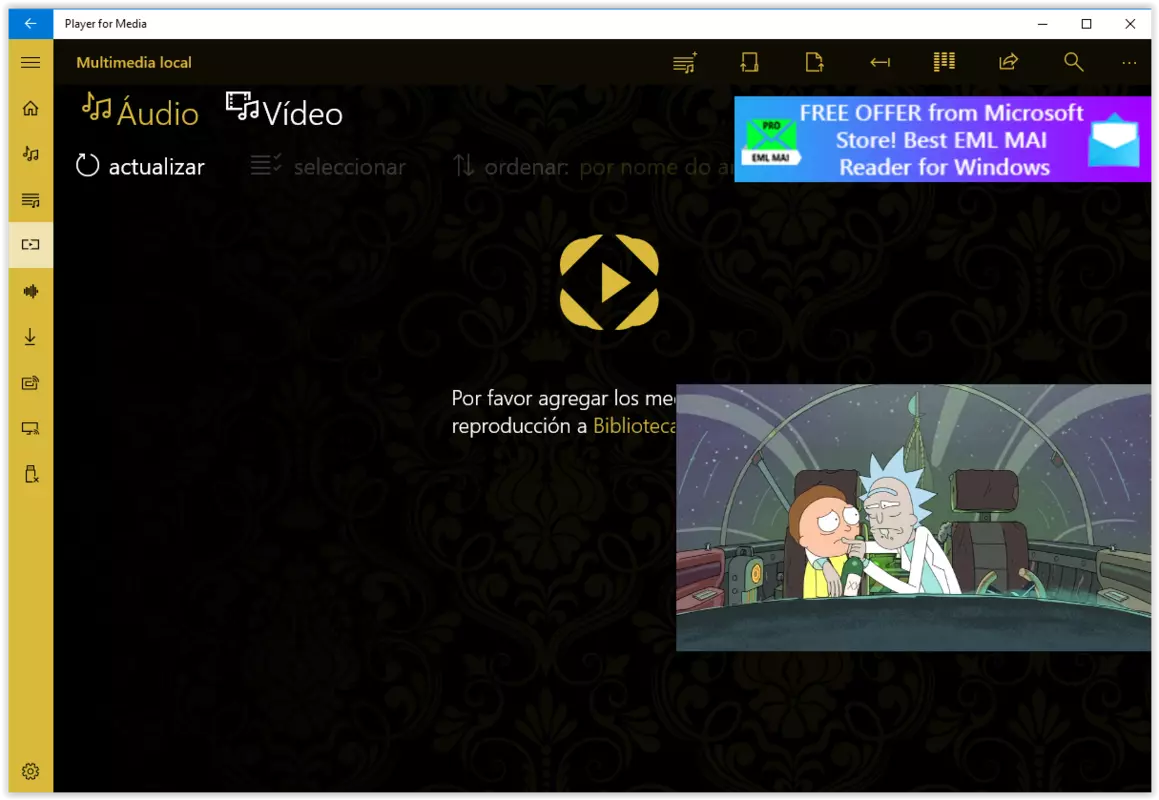Maximize the Player for Media window

click(x=1086, y=24)
